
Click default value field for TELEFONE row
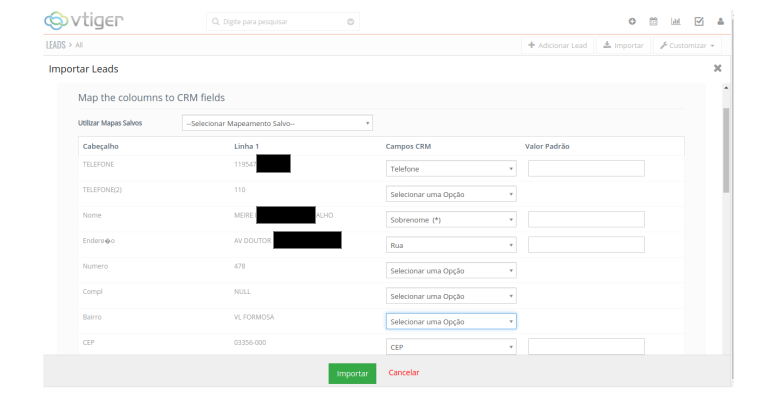(586, 169)
